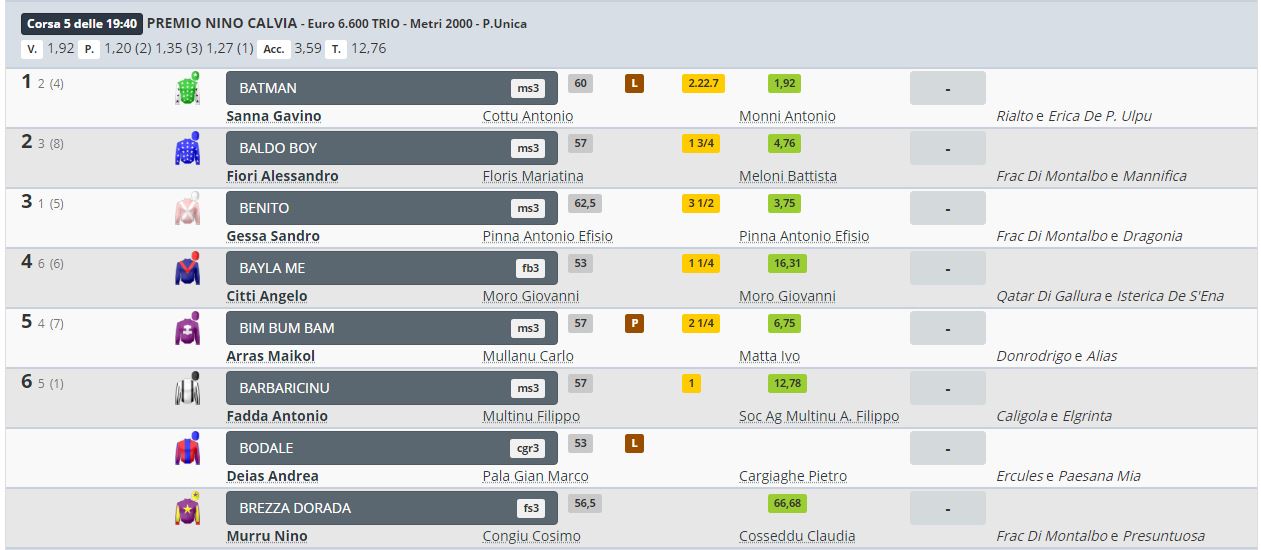The width and height of the screenshot is (1261, 550).
Task: Click Bayla Me's blue and red silks icon
Action: point(187,269)
